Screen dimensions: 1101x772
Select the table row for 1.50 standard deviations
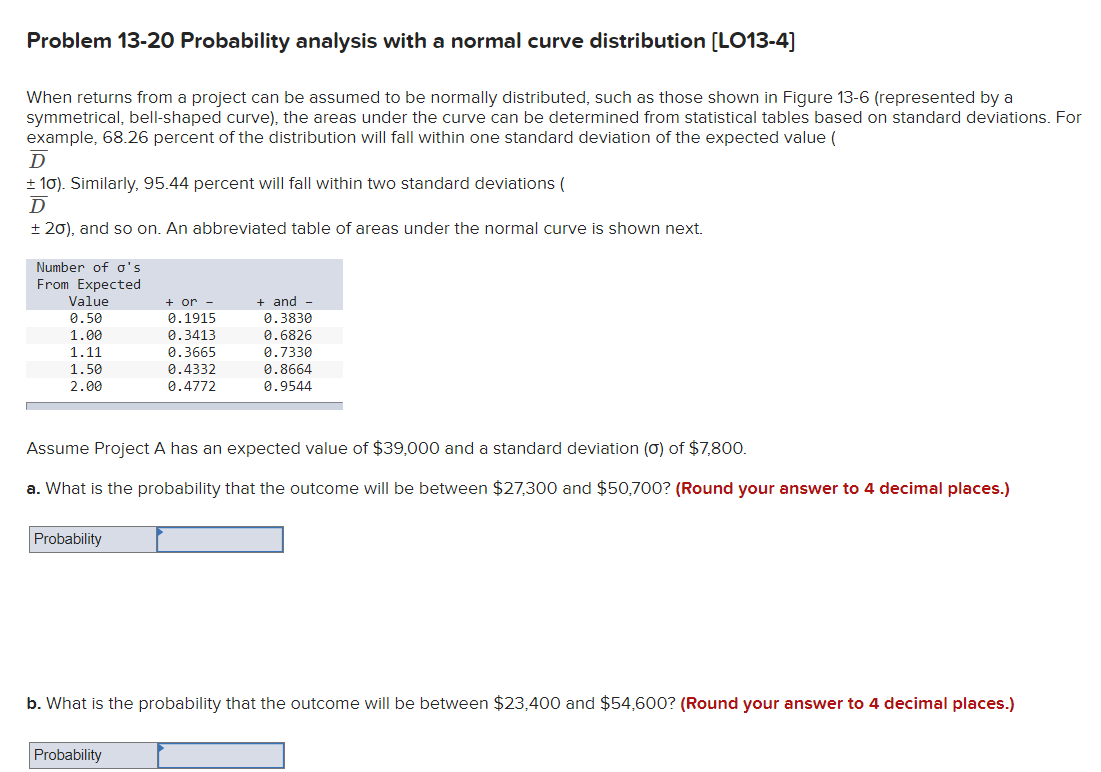coord(183,369)
